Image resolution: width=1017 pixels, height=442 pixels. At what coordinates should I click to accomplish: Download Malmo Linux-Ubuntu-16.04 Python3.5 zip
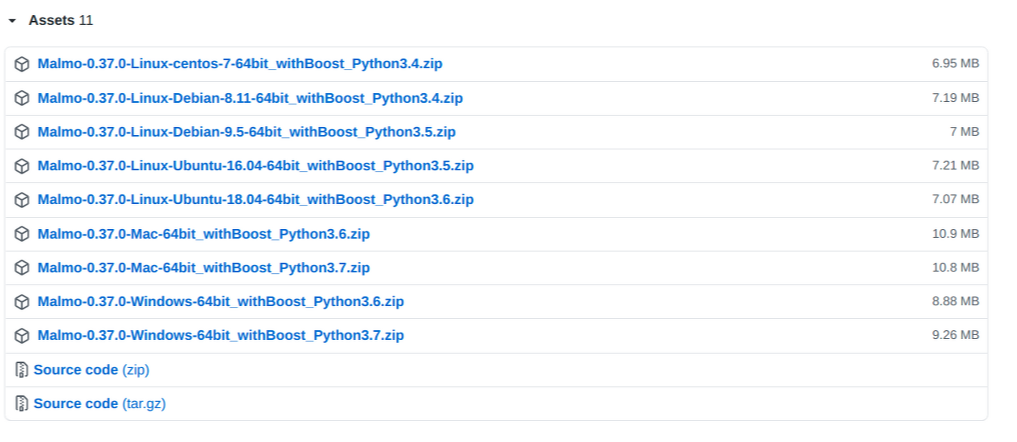[256, 166]
